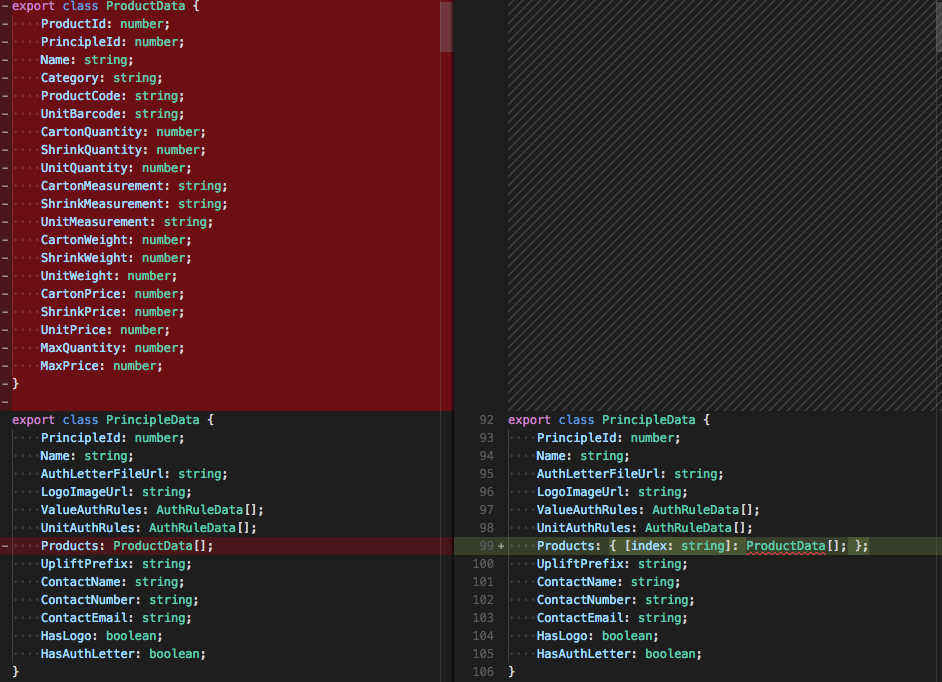Click the removed line 'UnitMeasurement: string;'
Viewport: 942px width, 682px height.
pyautogui.click(x=127, y=222)
